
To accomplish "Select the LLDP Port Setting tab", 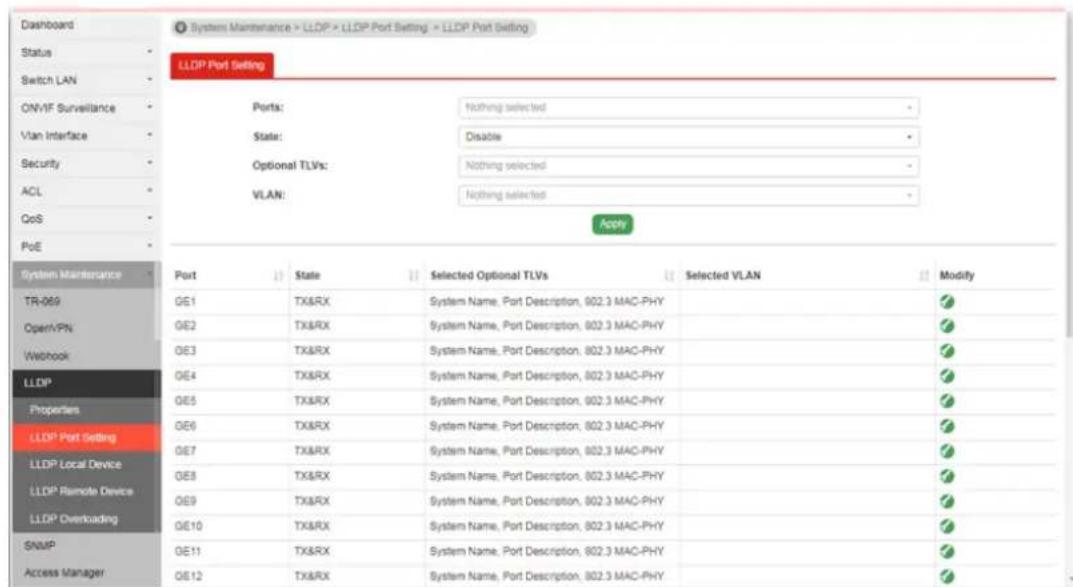I will [x=222, y=66].
